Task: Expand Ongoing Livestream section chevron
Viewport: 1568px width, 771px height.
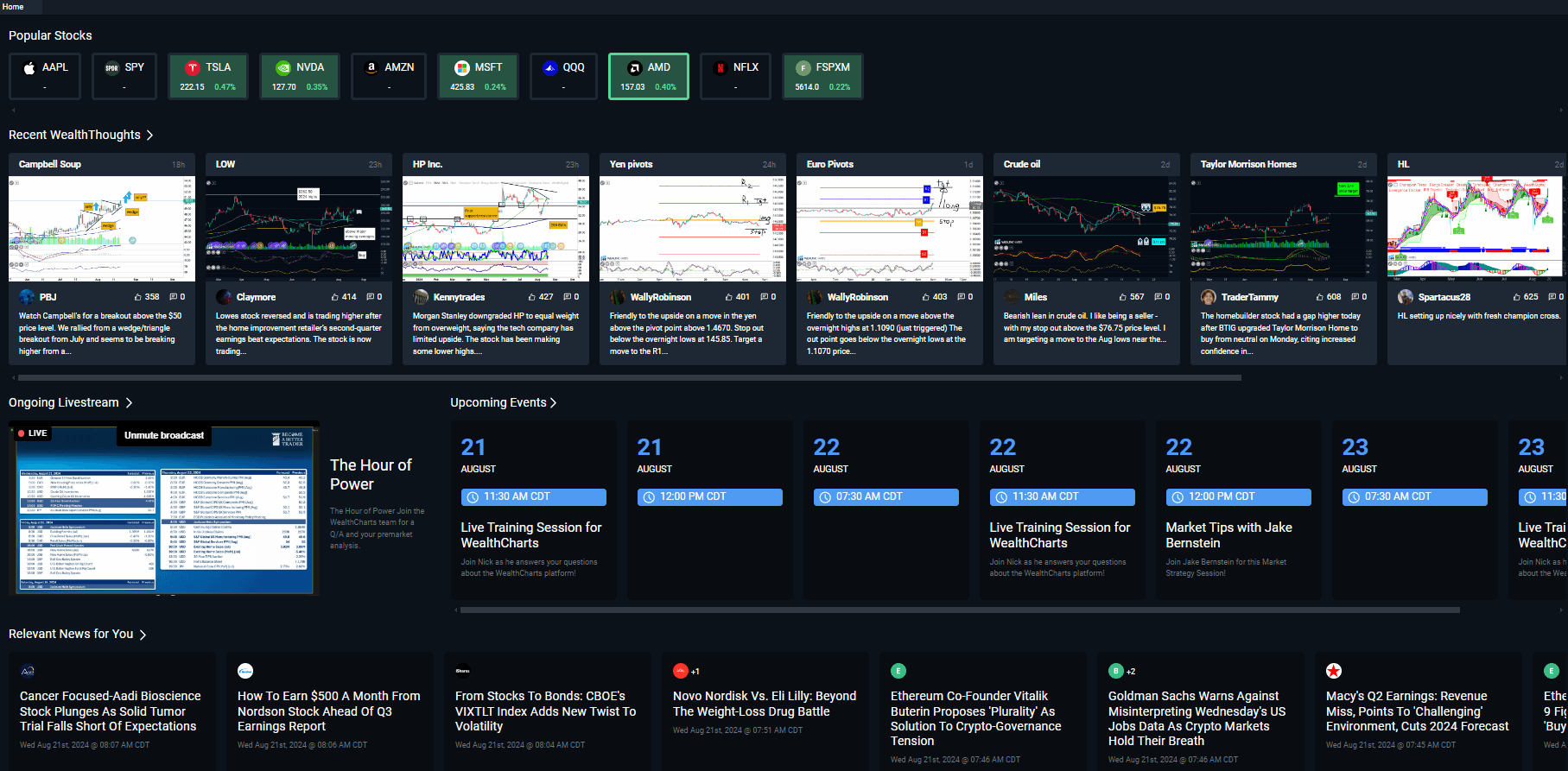Action: [129, 402]
